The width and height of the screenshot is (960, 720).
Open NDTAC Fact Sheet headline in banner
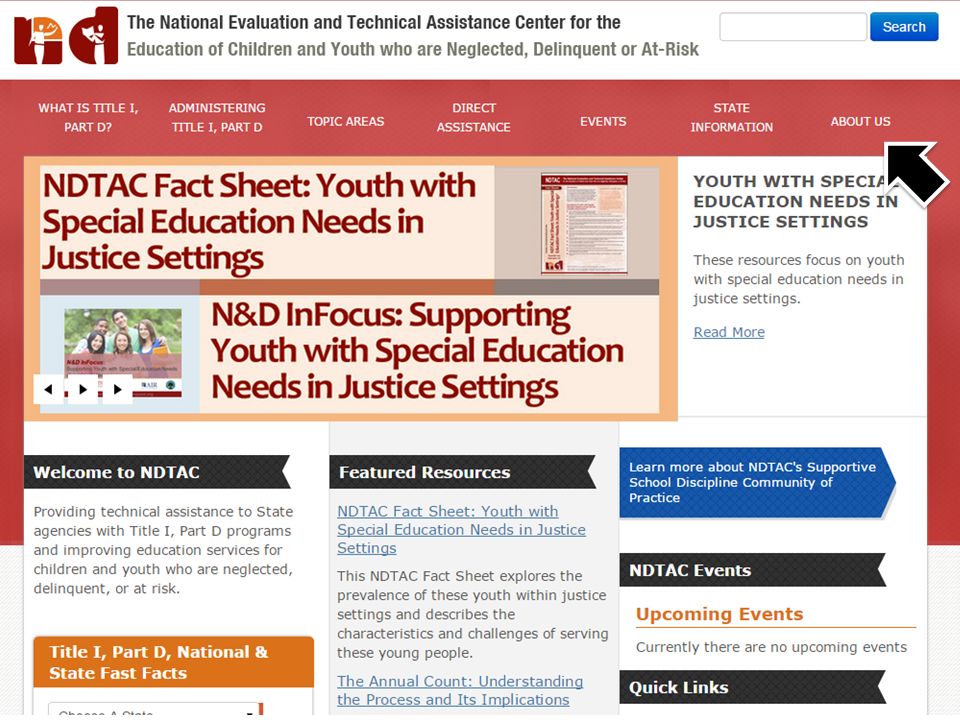(259, 221)
